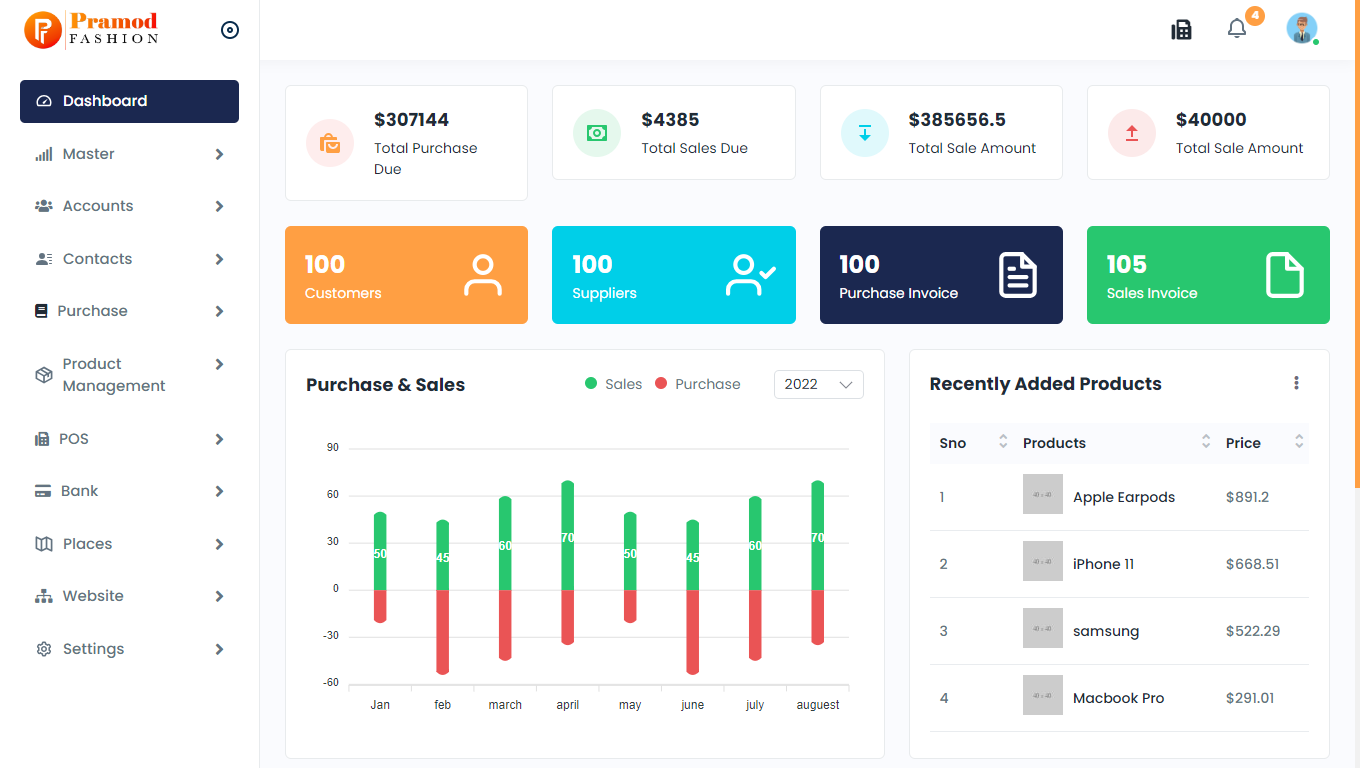Click the Places map icon
The image size is (1360, 768).
pyautogui.click(x=44, y=544)
